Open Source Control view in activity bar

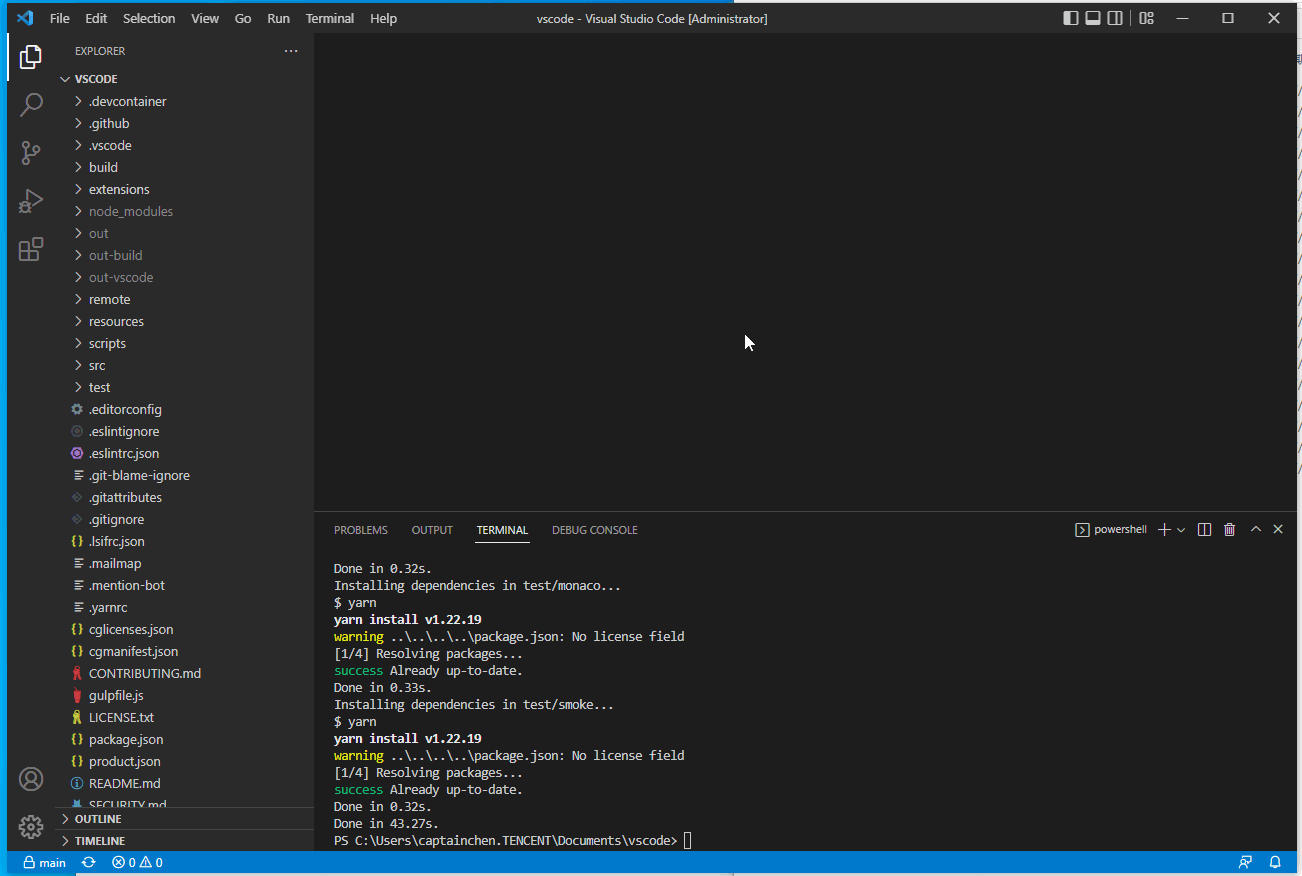pyautogui.click(x=31, y=153)
